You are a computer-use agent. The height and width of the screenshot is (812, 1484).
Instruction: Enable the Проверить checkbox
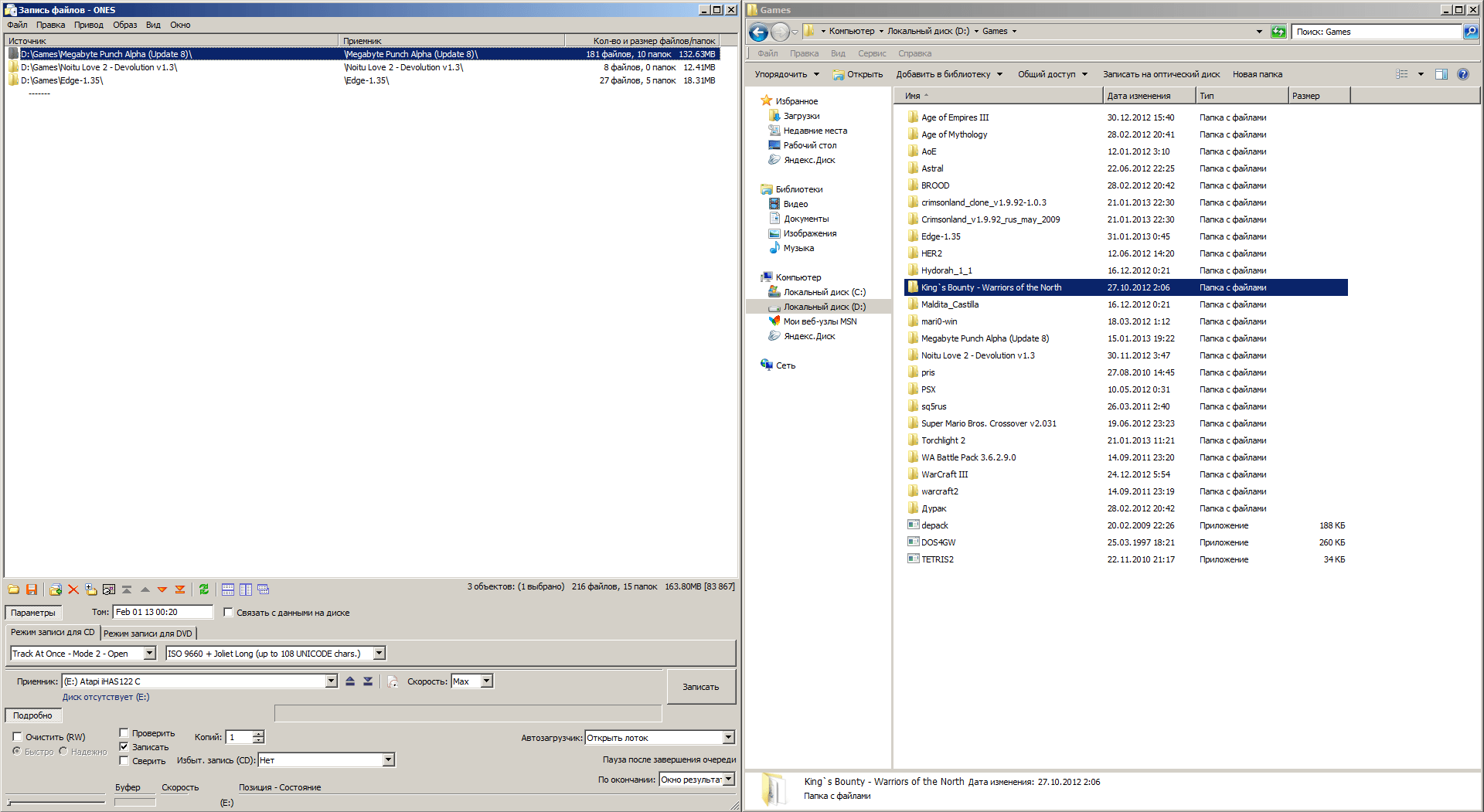[x=124, y=733]
